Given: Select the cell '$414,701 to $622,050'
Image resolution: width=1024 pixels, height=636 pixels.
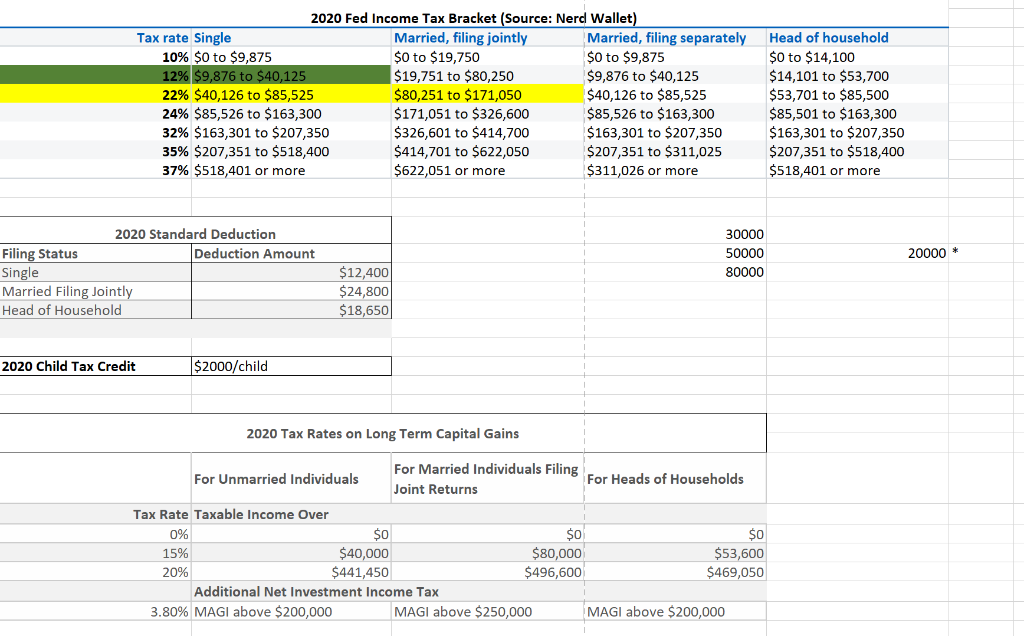Looking at the screenshot, I should click(488, 151).
